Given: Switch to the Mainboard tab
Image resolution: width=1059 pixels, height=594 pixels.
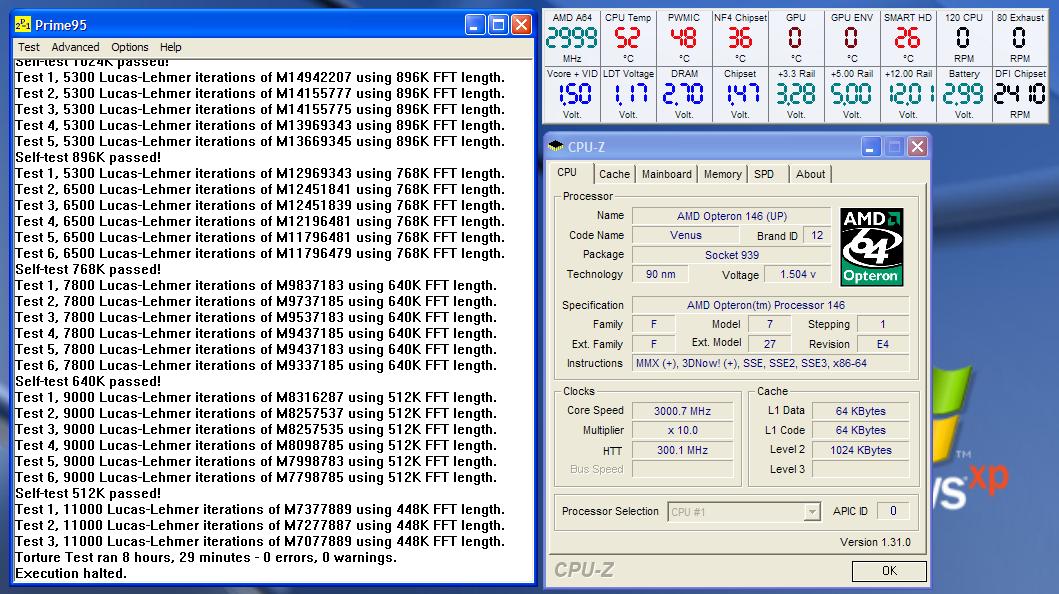Looking at the screenshot, I should coord(667,174).
